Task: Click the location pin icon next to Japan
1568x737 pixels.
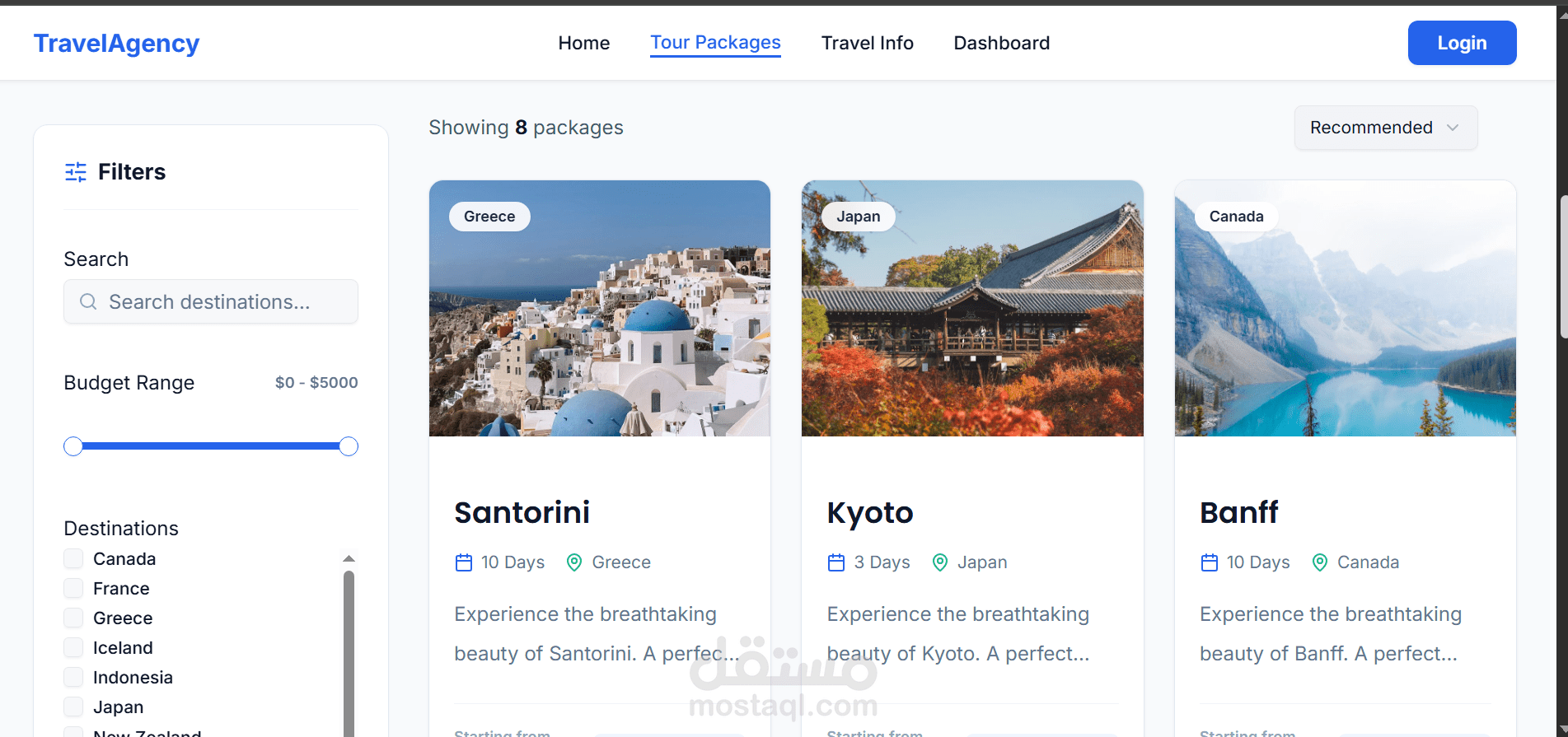Action: tap(939, 562)
